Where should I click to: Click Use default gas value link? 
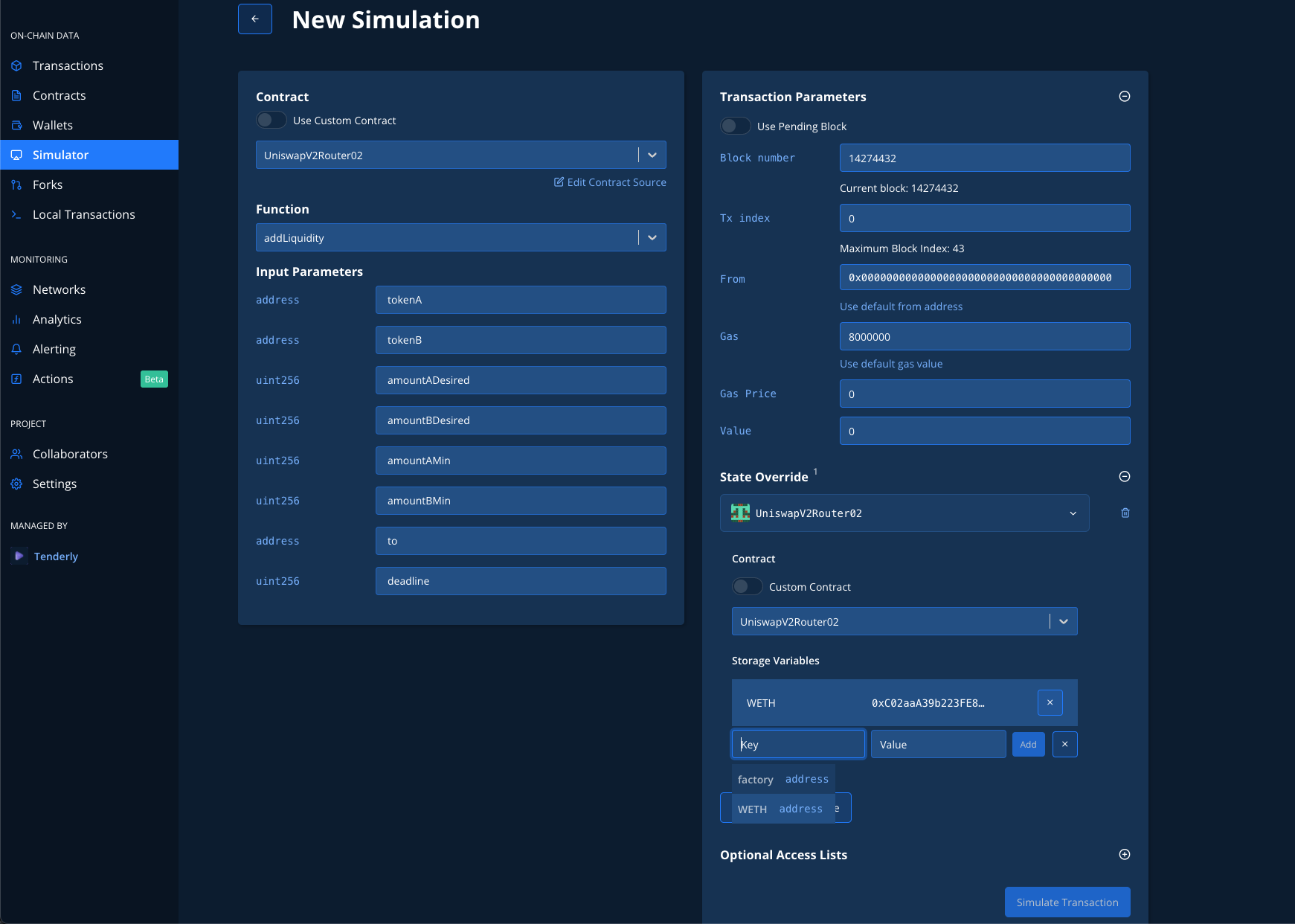point(891,364)
